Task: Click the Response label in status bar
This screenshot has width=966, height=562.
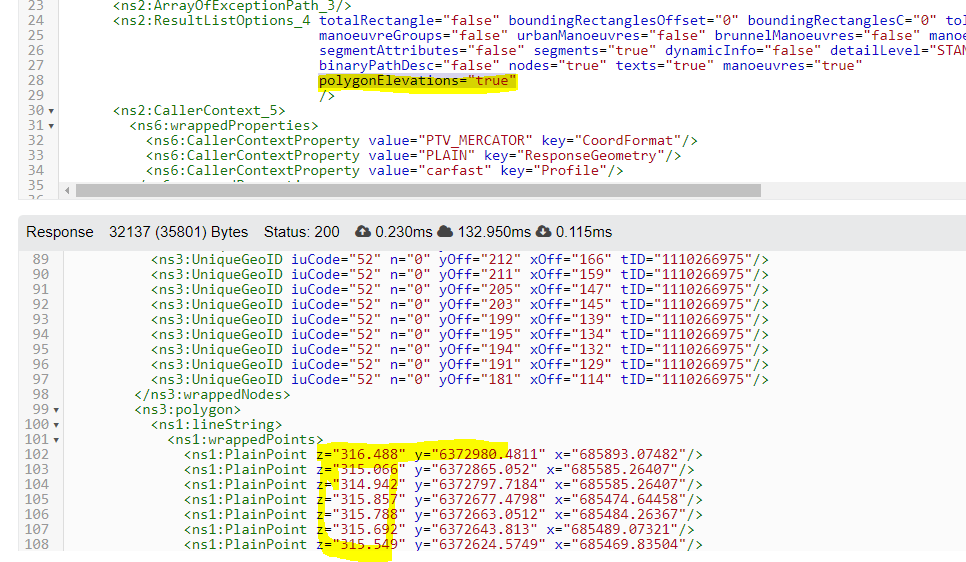Action: click(x=59, y=232)
